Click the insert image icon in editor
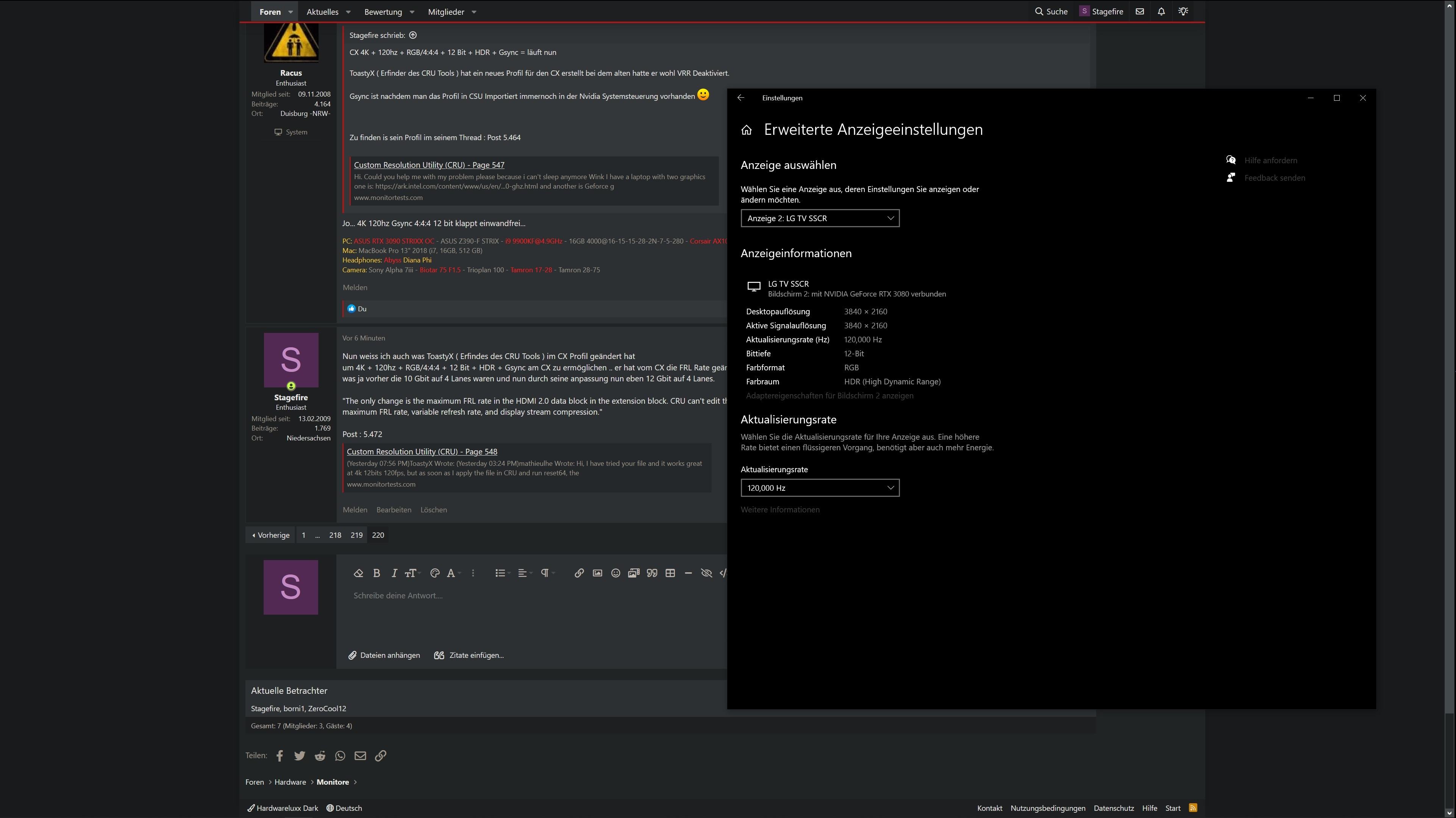Viewport: 1456px width, 818px height. point(597,573)
